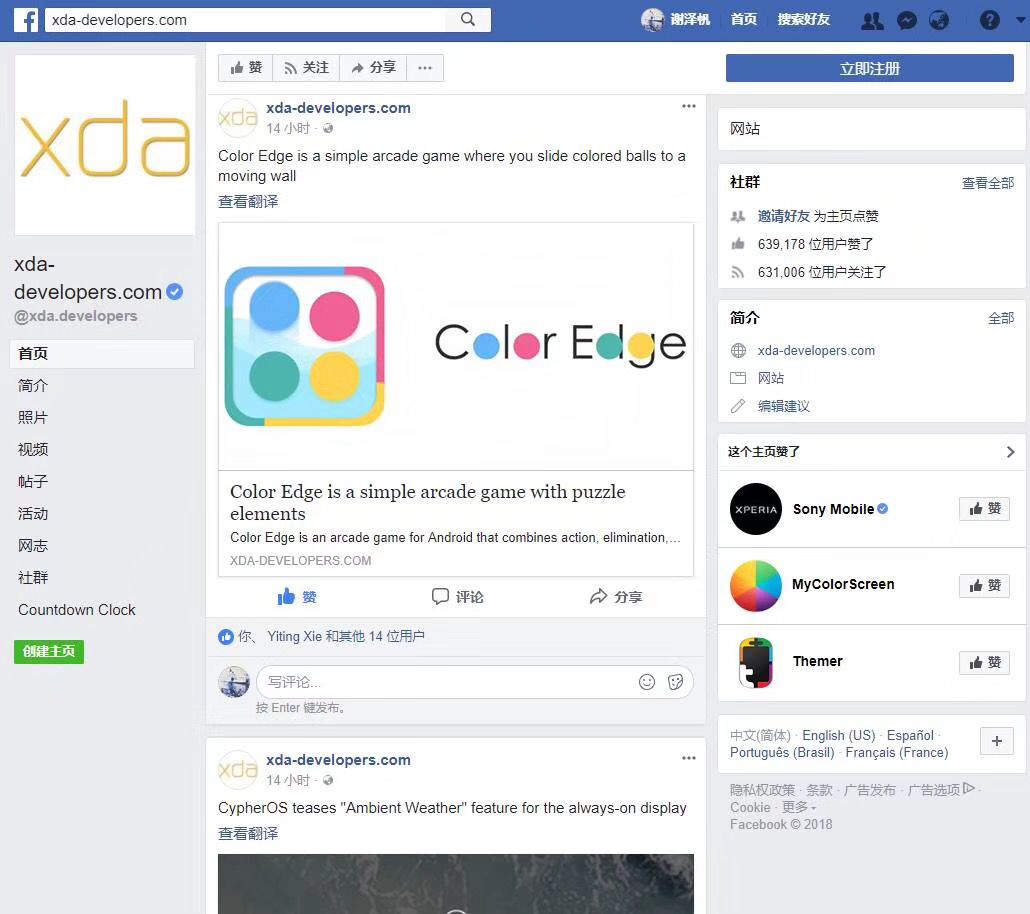Click 查看翻译 under CypherOS post
The height and width of the screenshot is (914, 1030).
(x=248, y=833)
